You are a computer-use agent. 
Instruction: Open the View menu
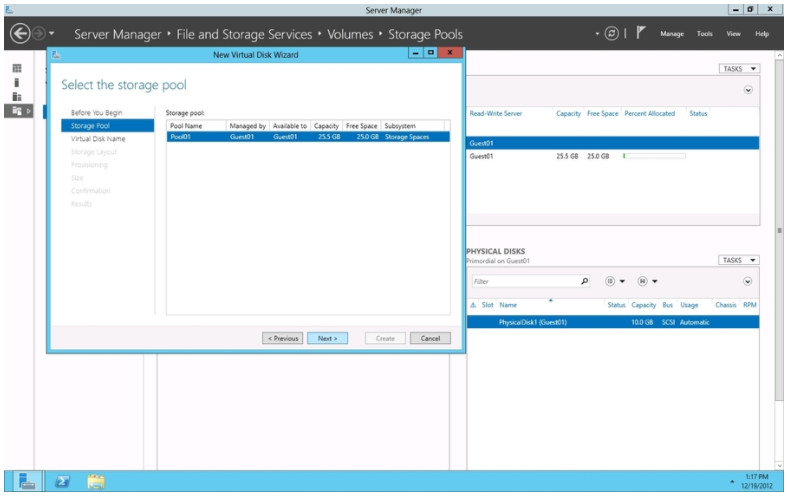point(733,34)
